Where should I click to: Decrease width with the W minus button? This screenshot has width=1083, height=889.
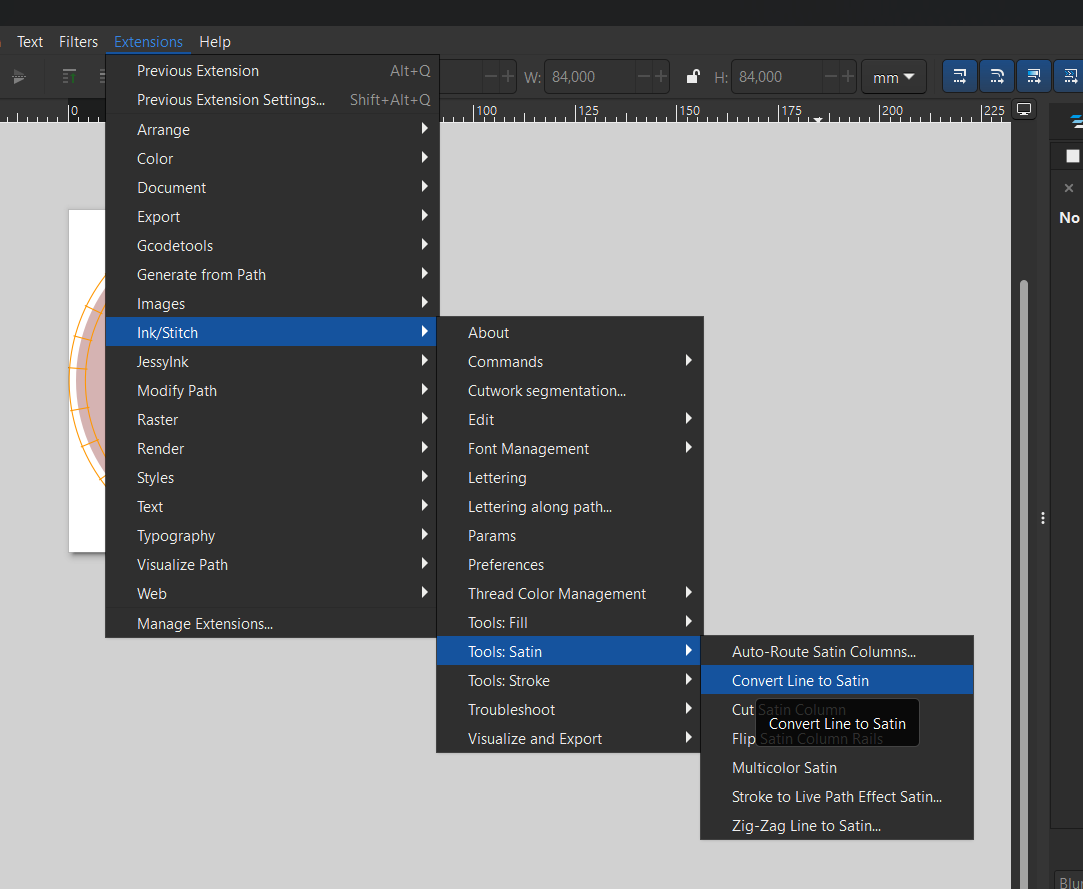point(644,77)
